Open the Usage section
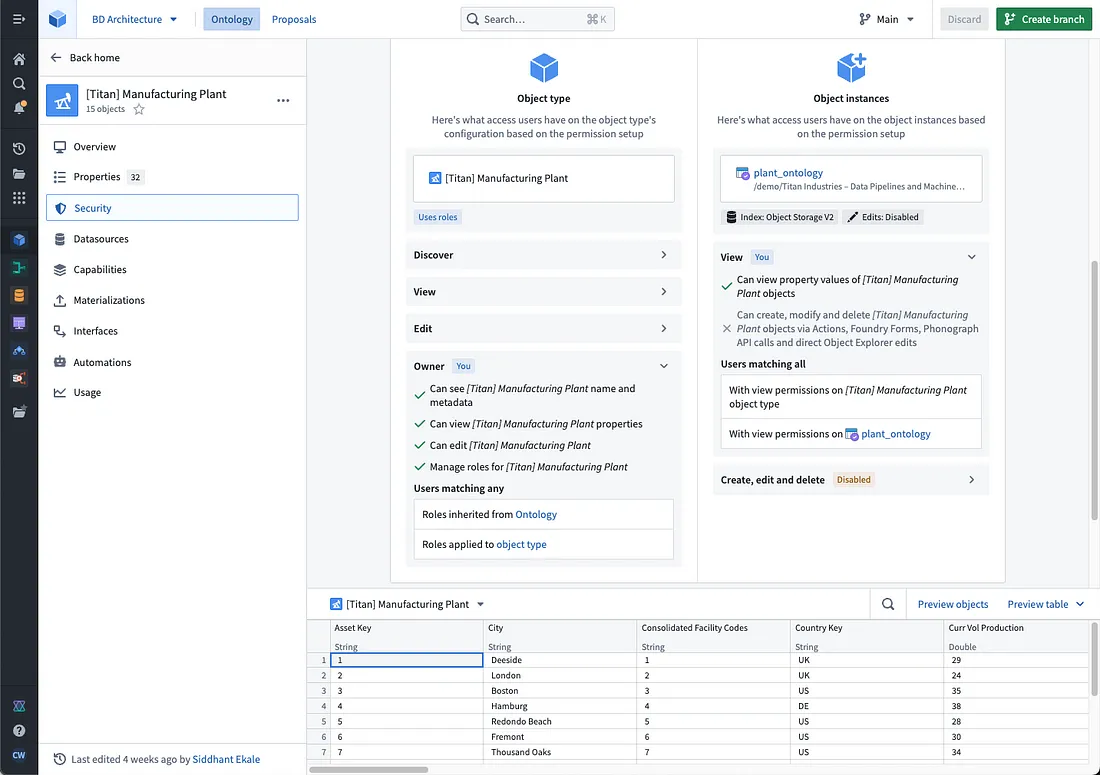Image resolution: width=1100 pixels, height=775 pixels. point(172,392)
